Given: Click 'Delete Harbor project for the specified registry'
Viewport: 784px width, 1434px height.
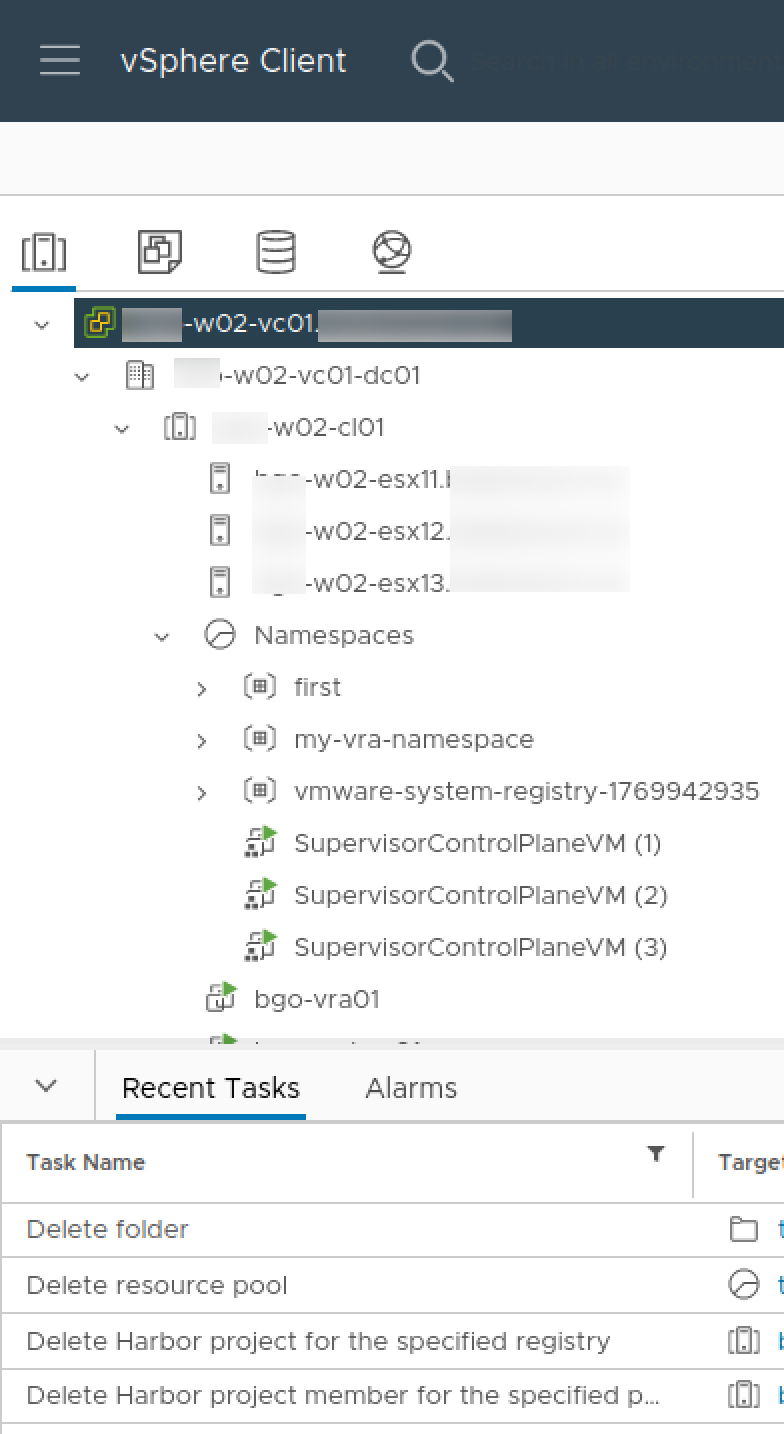Looking at the screenshot, I should pos(318,1341).
